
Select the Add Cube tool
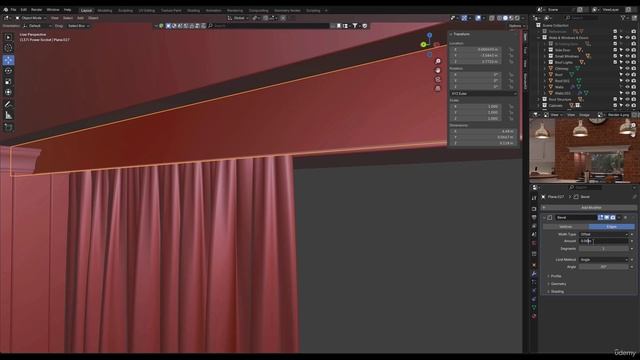[x=8, y=127]
